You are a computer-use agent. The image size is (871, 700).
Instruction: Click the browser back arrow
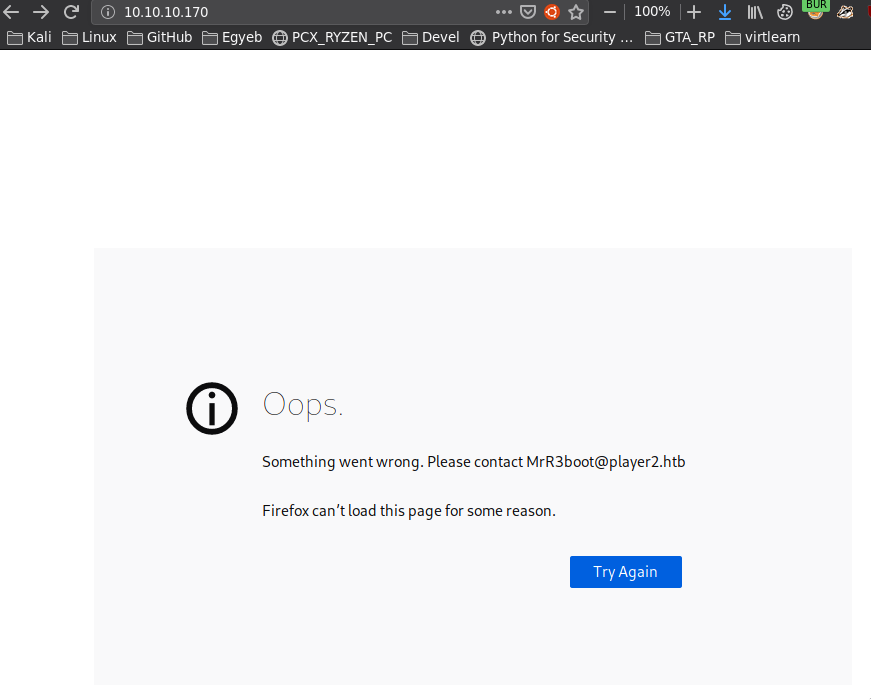click(x=12, y=12)
